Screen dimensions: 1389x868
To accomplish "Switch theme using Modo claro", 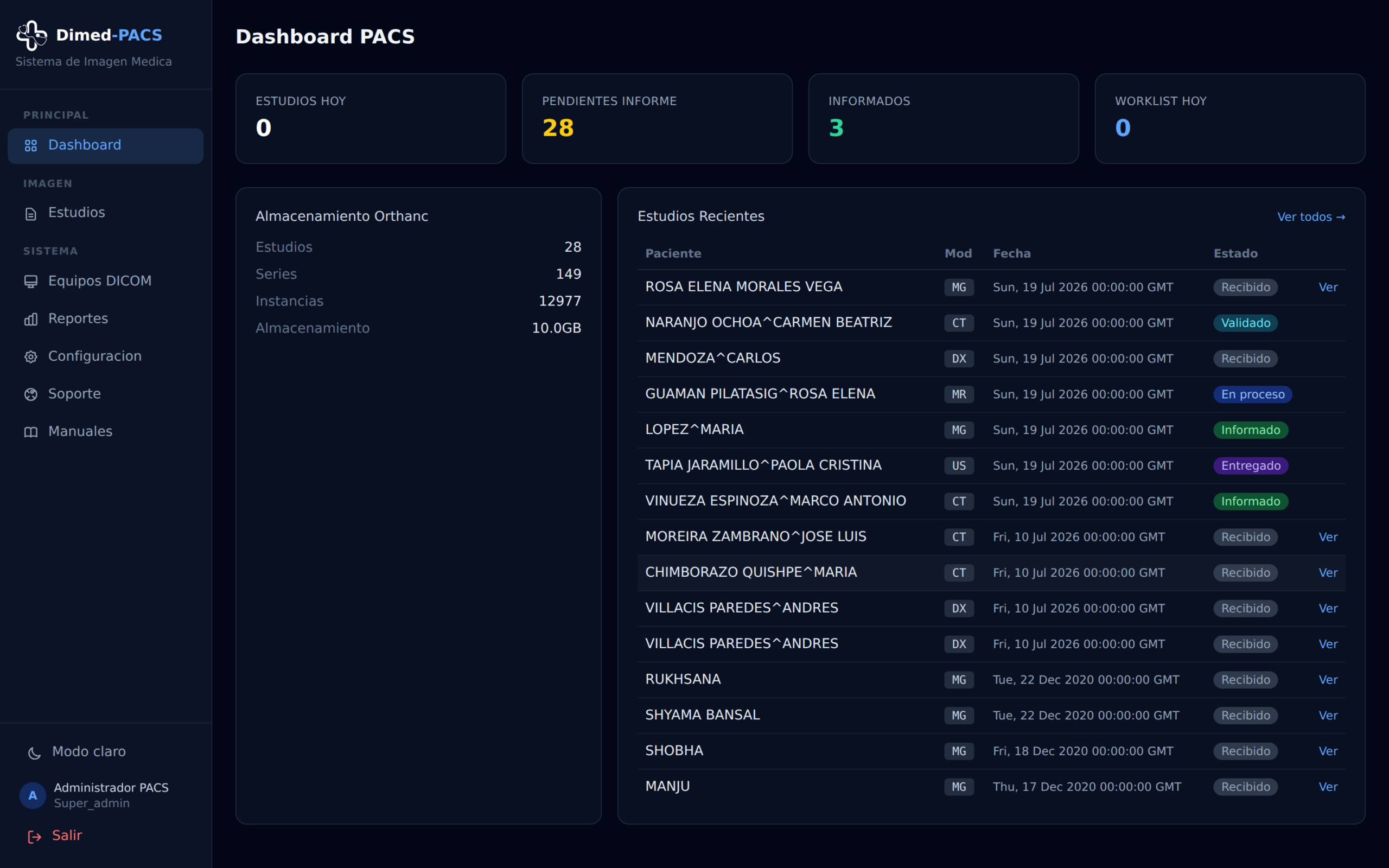I will tap(89, 751).
